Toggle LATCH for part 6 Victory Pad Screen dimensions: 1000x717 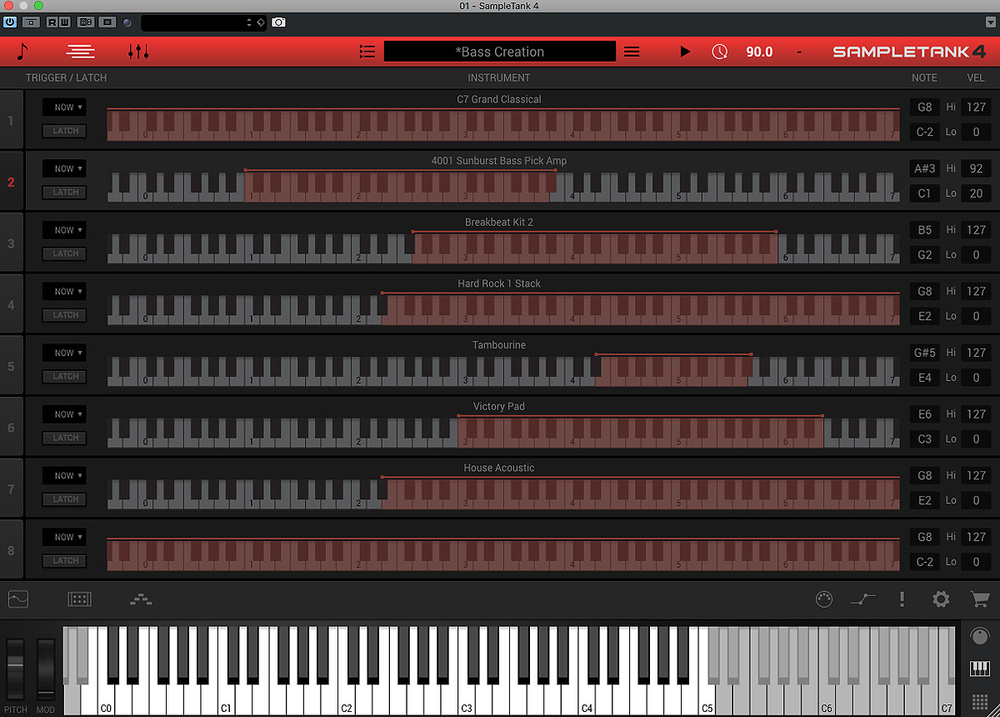click(x=65, y=438)
